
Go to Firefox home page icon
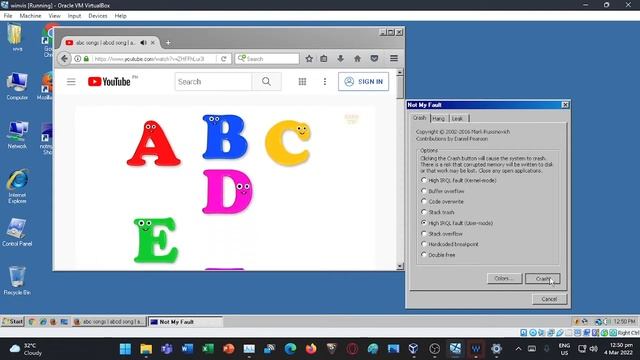pyautogui.click(x=358, y=59)
